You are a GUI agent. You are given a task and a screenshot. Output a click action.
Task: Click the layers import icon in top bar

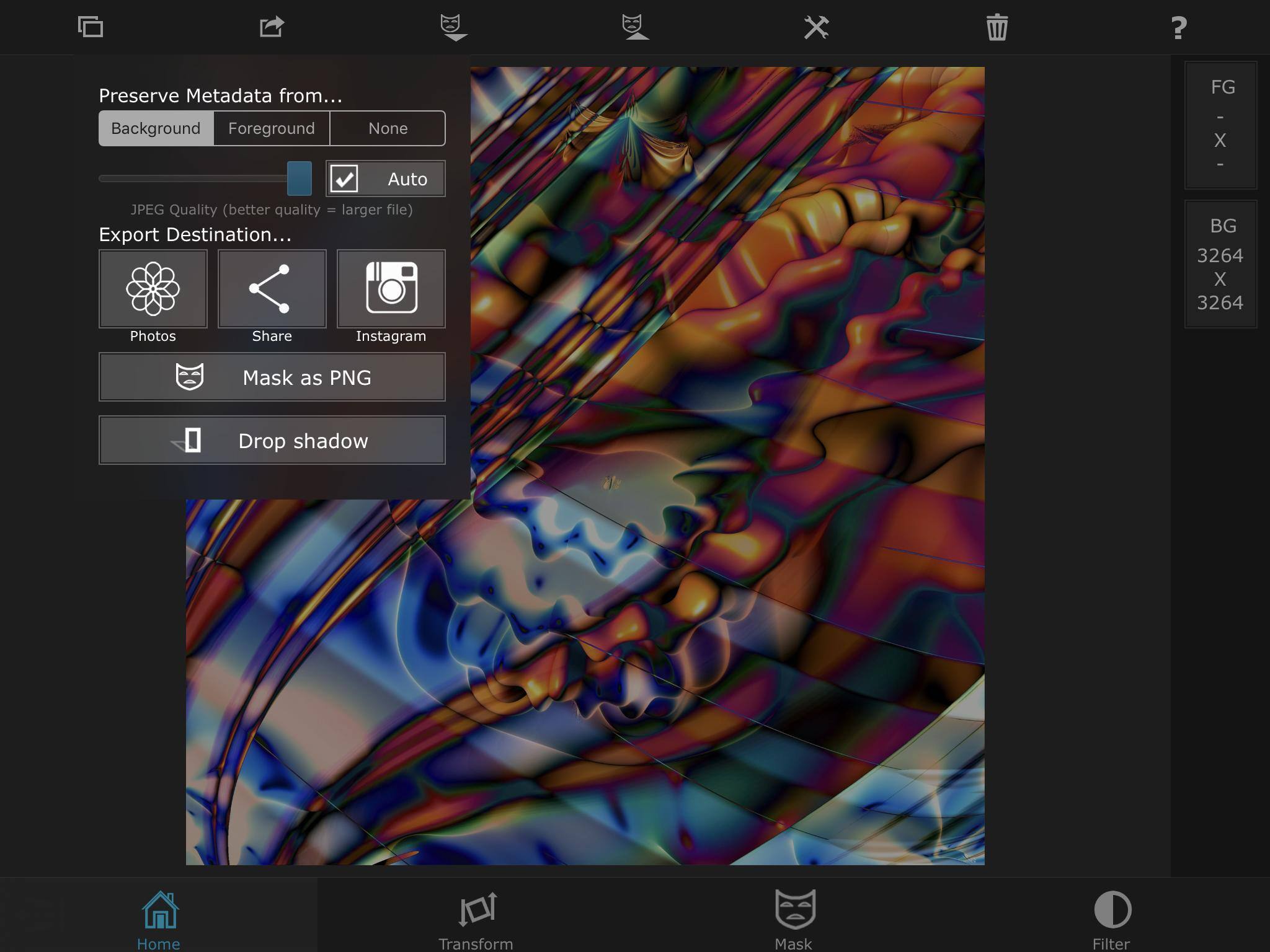91,27
